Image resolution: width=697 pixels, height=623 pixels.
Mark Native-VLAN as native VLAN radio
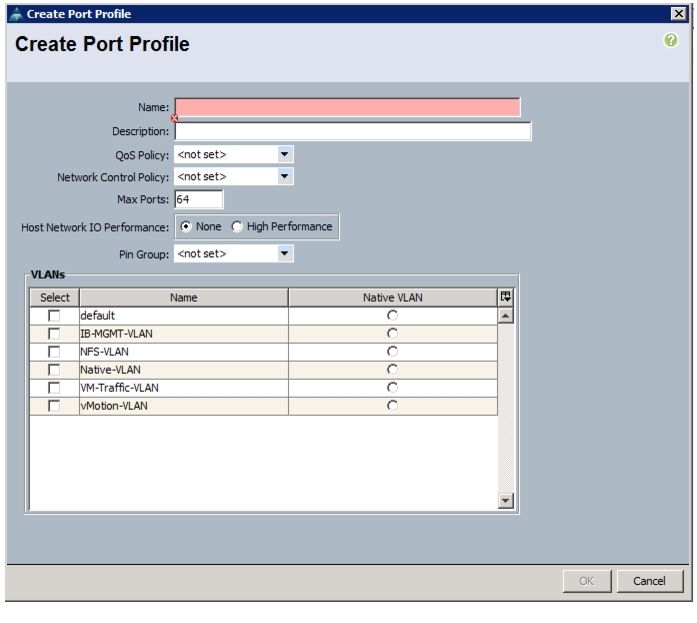[392, 369]
